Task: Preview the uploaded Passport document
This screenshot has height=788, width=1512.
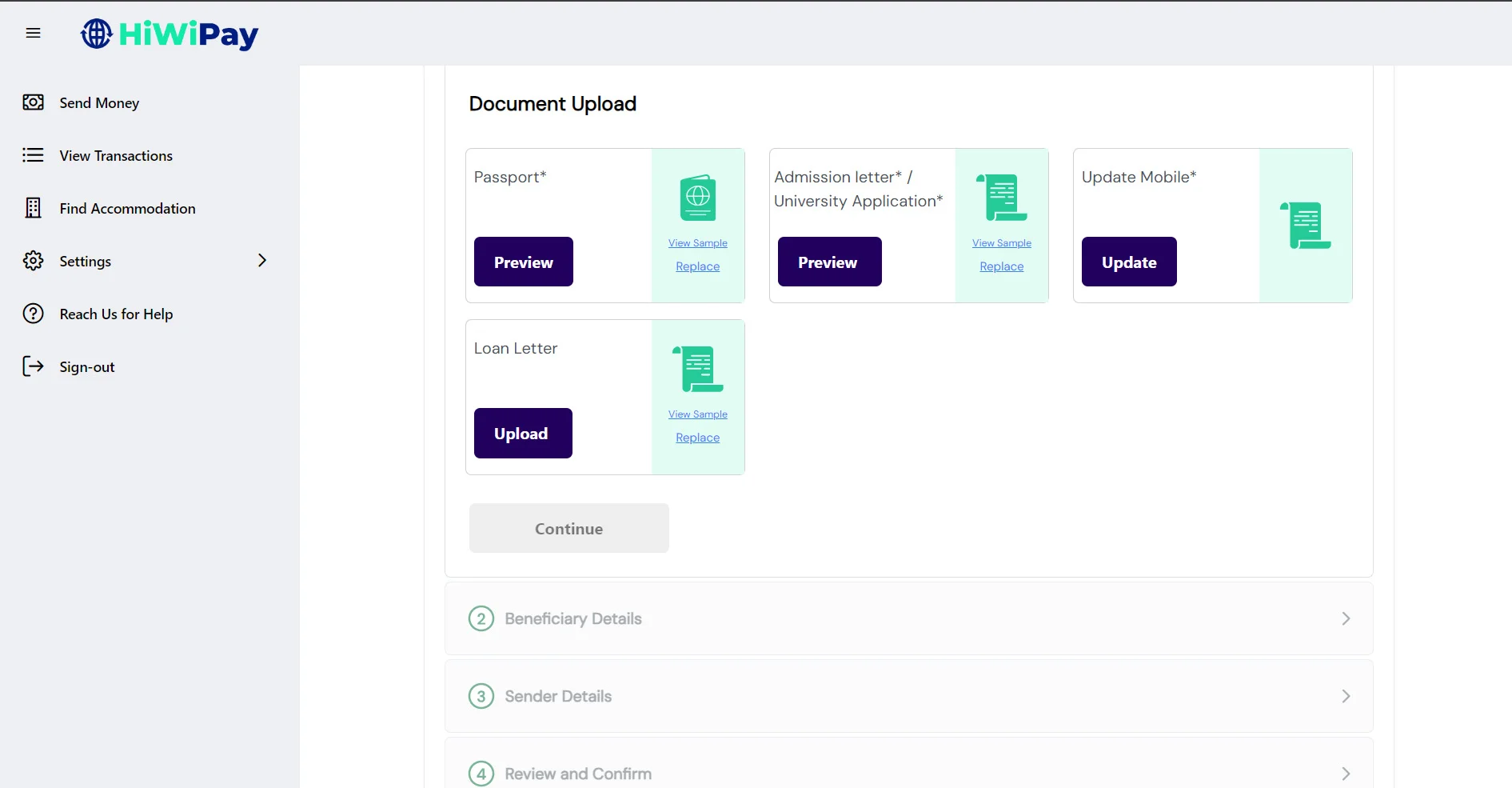Action: point(523,262)
